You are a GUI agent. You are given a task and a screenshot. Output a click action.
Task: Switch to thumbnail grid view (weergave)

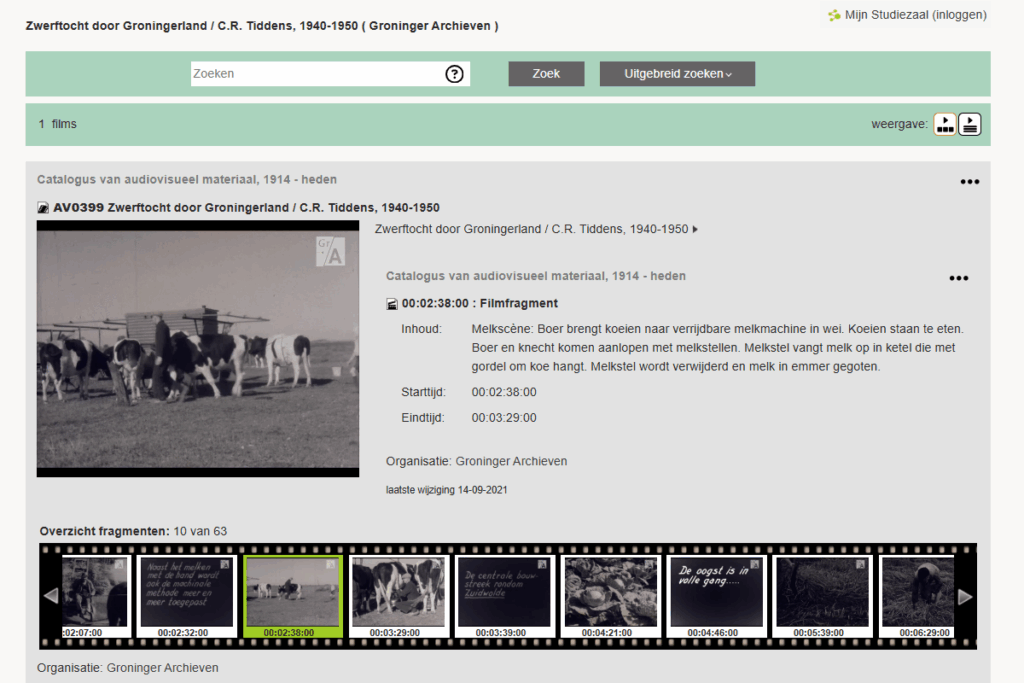[945, 124]
